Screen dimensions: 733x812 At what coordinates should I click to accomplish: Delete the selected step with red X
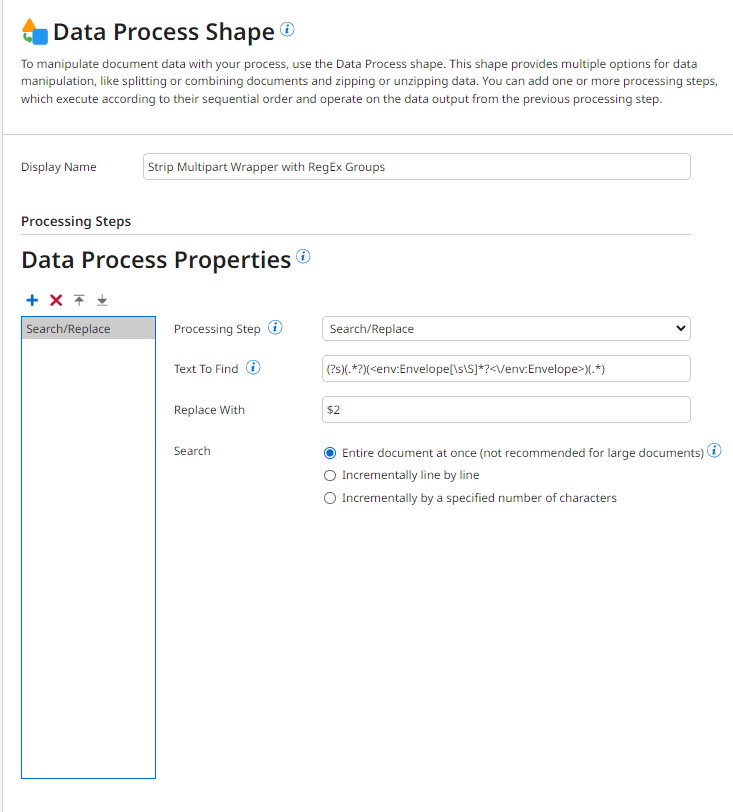[x=56, y=300]
